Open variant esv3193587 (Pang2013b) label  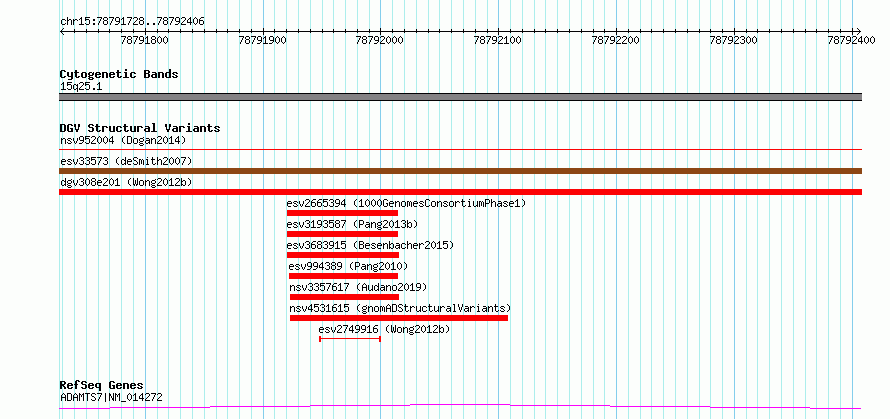coord(352,224)
